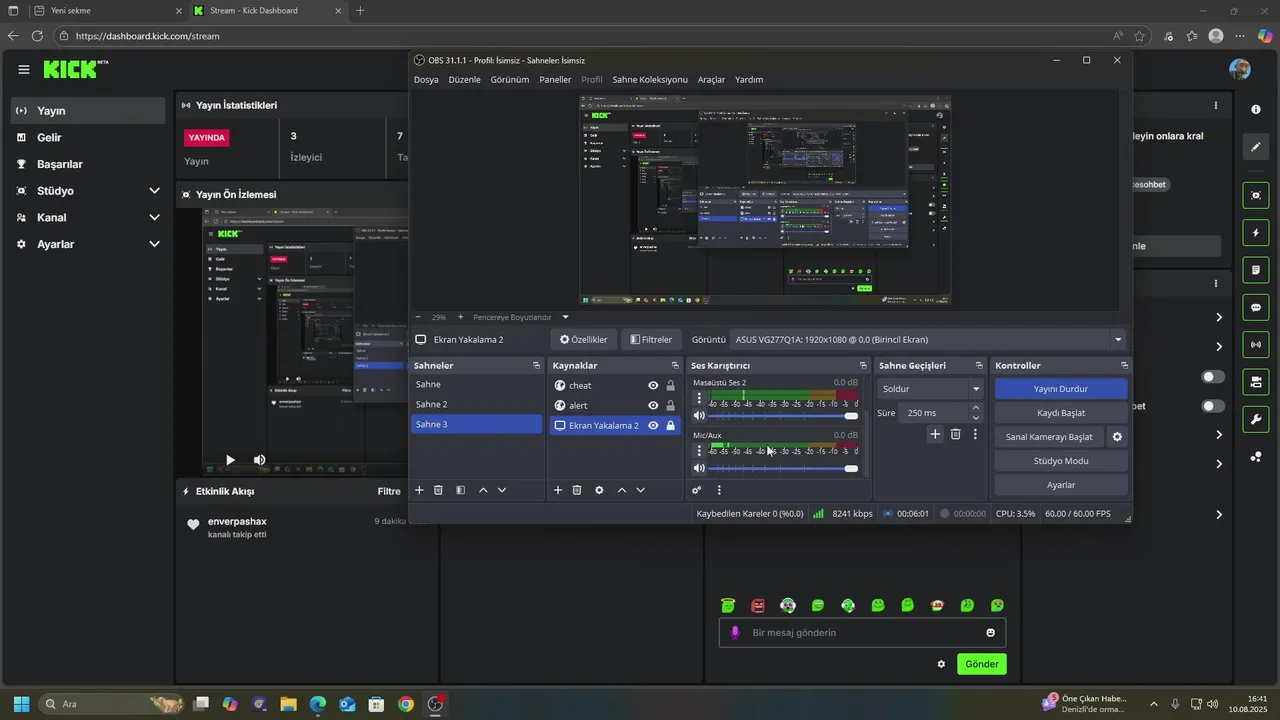Move selected source down in Kaynaklar
The width and height of the screenshot is (1280, 720).
click(641, 490)
